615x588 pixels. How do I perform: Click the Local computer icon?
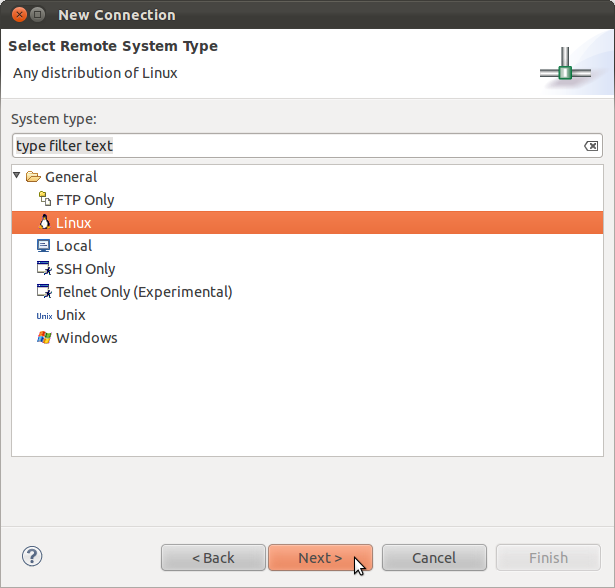pyautogui.click(x=44, y=246)
